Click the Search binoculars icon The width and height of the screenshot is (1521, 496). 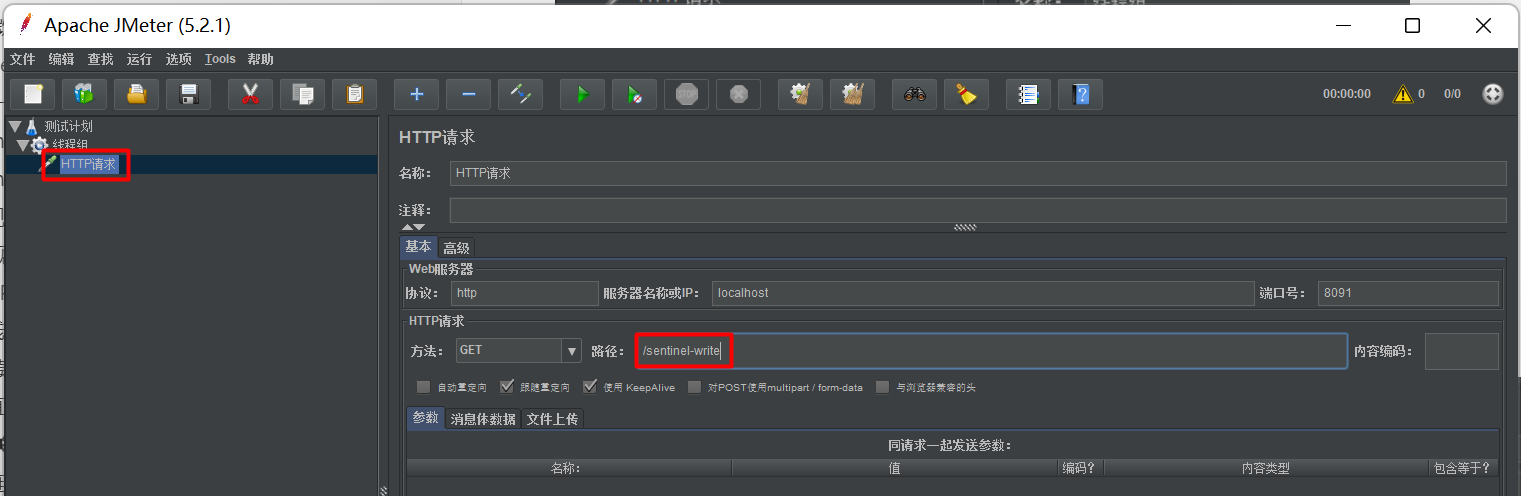click(914, 94)
